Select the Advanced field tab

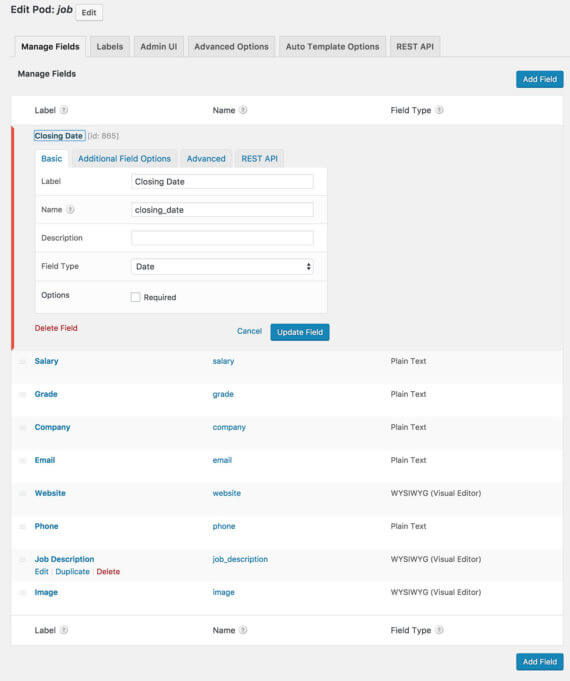click(x=206, y=159)
